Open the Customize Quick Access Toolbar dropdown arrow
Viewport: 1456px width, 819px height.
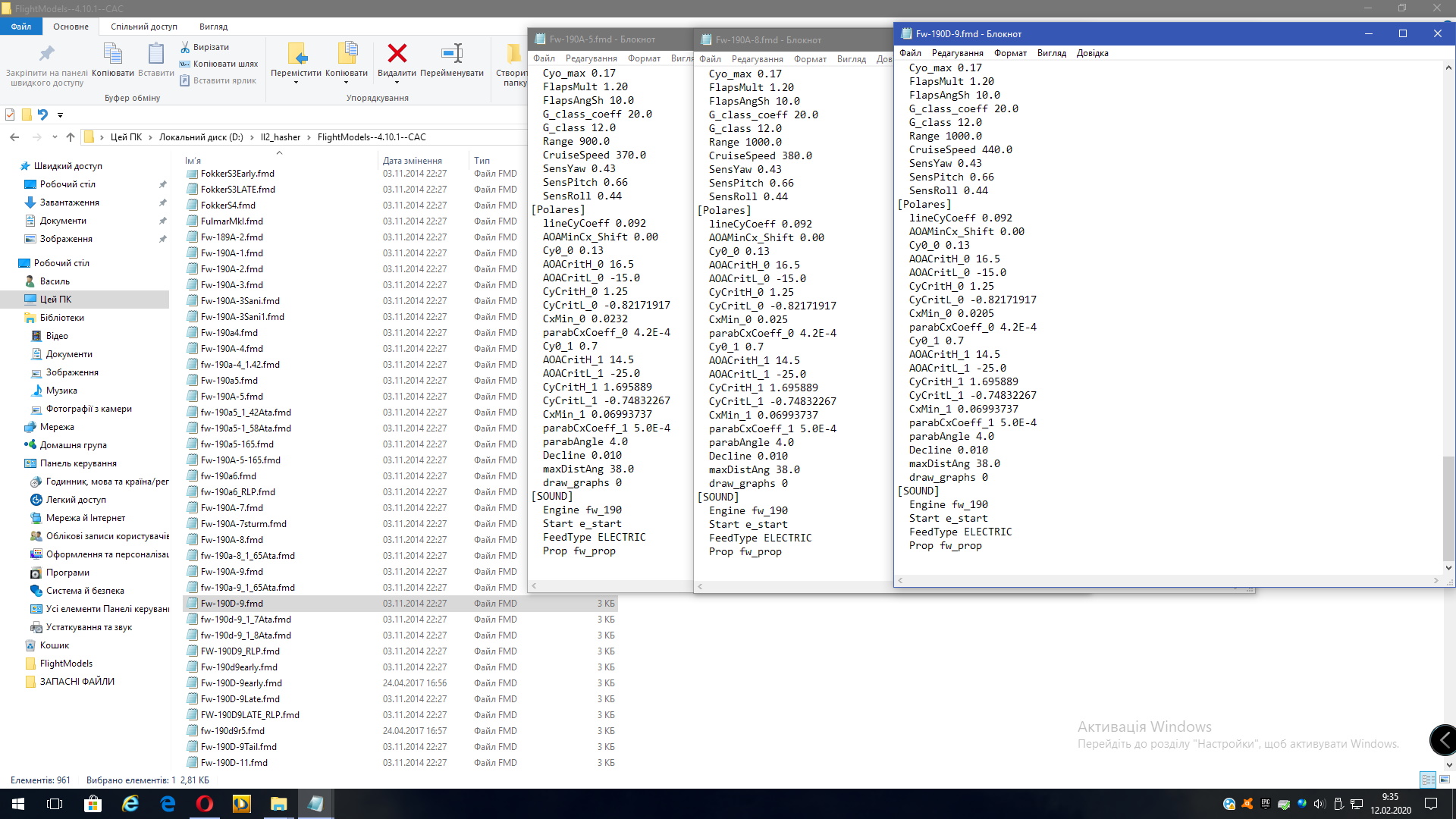[60, 115]
